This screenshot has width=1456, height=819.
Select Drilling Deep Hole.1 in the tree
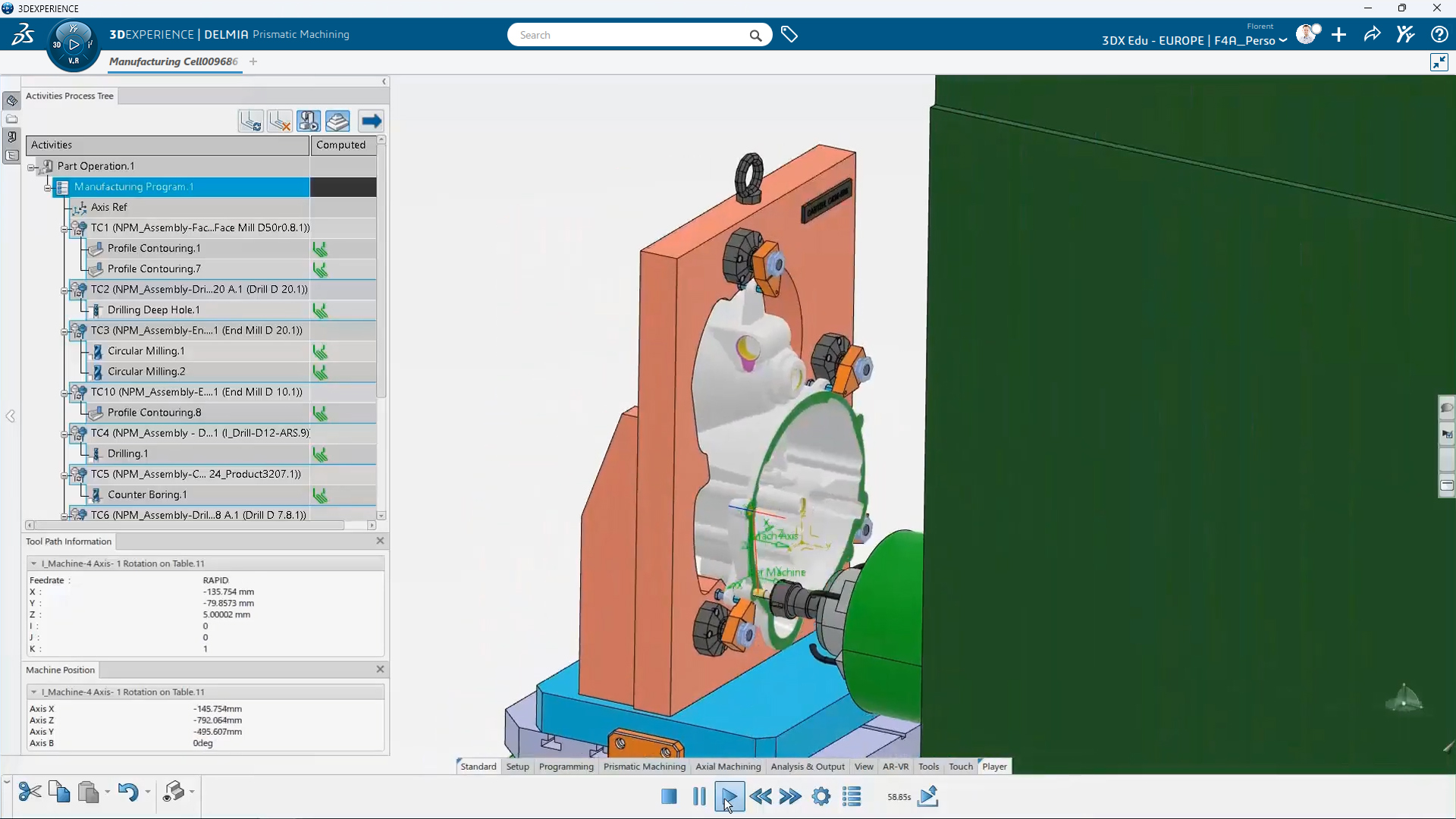click(x=152, y=309)
